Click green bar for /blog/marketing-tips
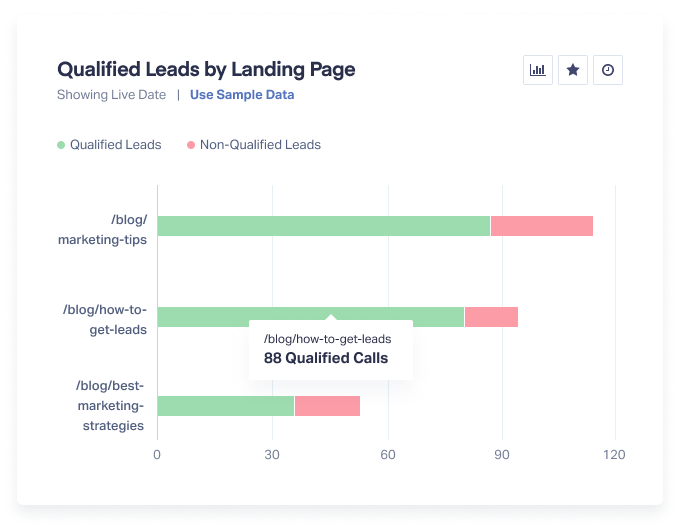 click(324, 226)
